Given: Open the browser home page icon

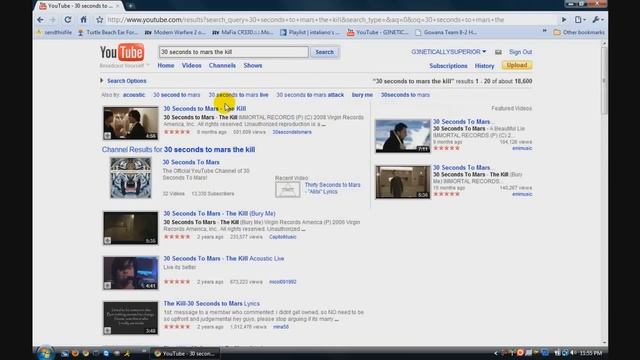Looking at the screenshot, I should coord(83,20).
